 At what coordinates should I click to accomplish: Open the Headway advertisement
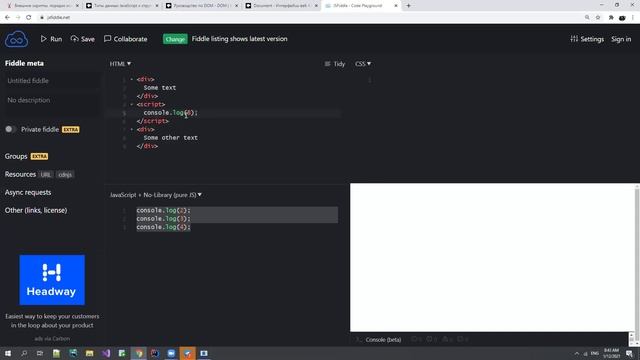52,280
